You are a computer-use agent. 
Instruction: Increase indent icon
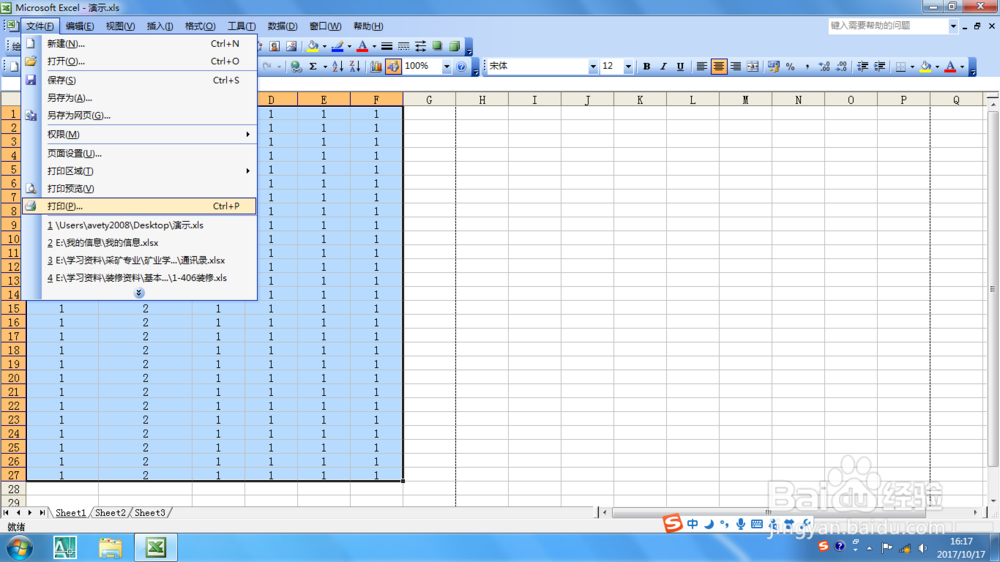[x=879, y=66]
